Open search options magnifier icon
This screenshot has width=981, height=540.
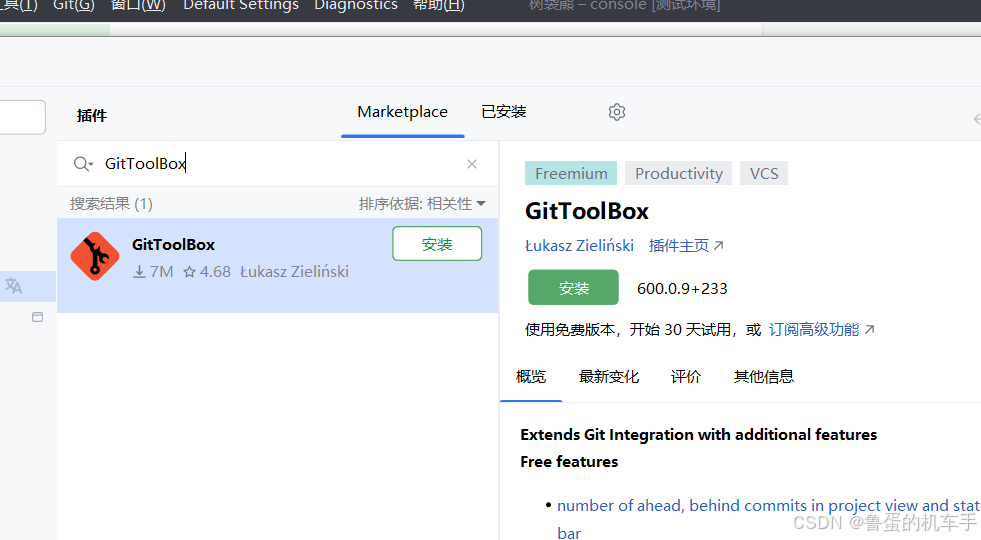tap(83, 164)
